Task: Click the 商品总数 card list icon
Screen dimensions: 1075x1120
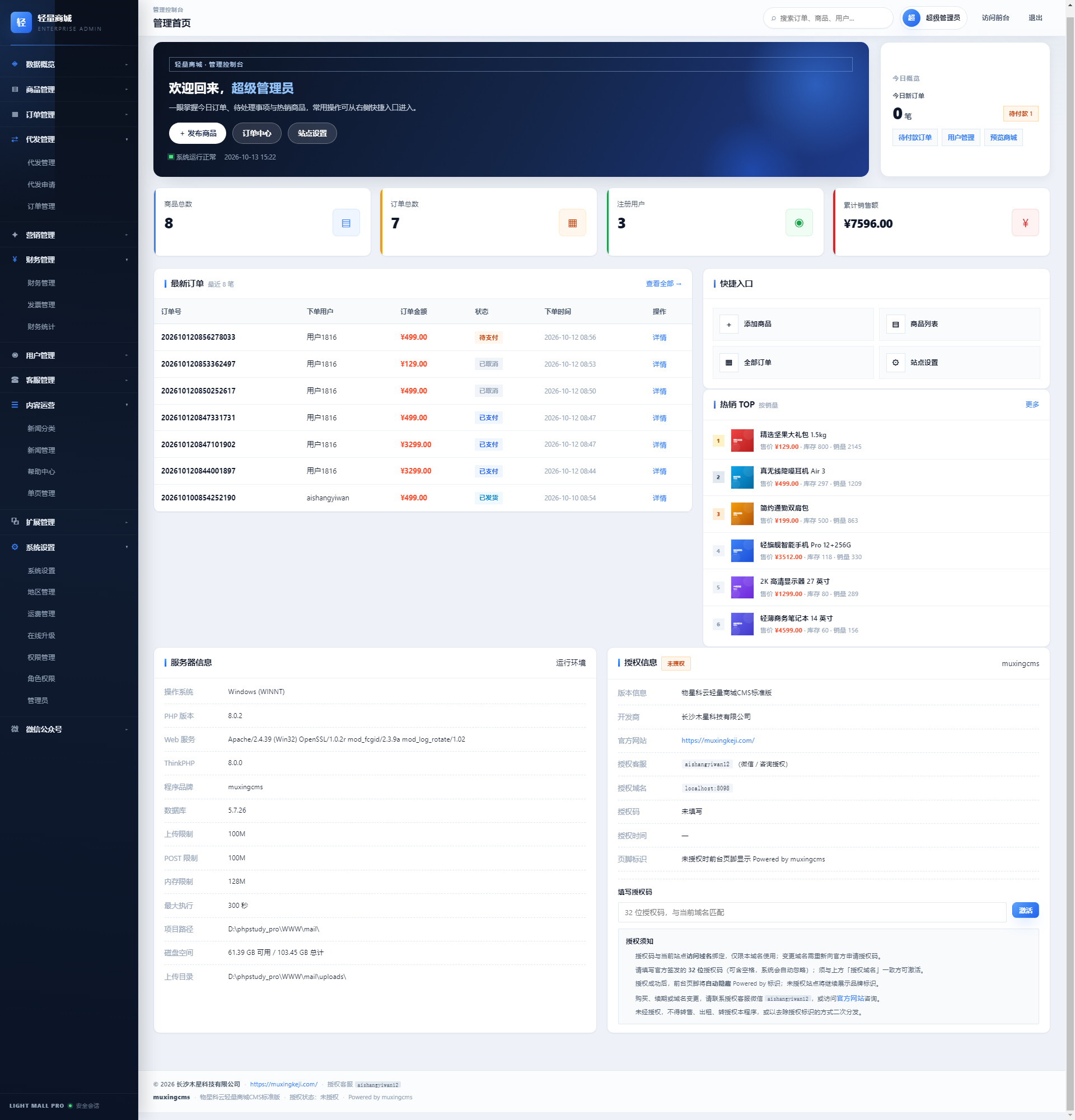Action: [346, 223]
